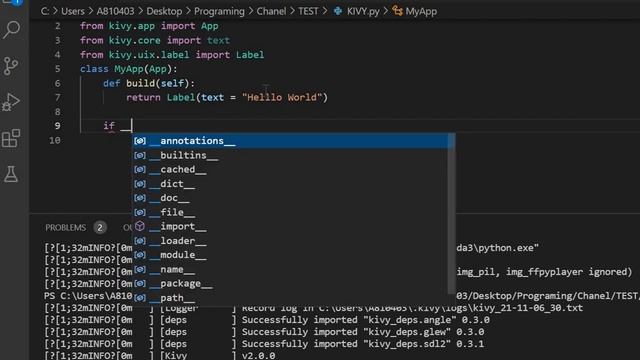Open the Extensions view
The image size is (640, 360).
[11, 138]
